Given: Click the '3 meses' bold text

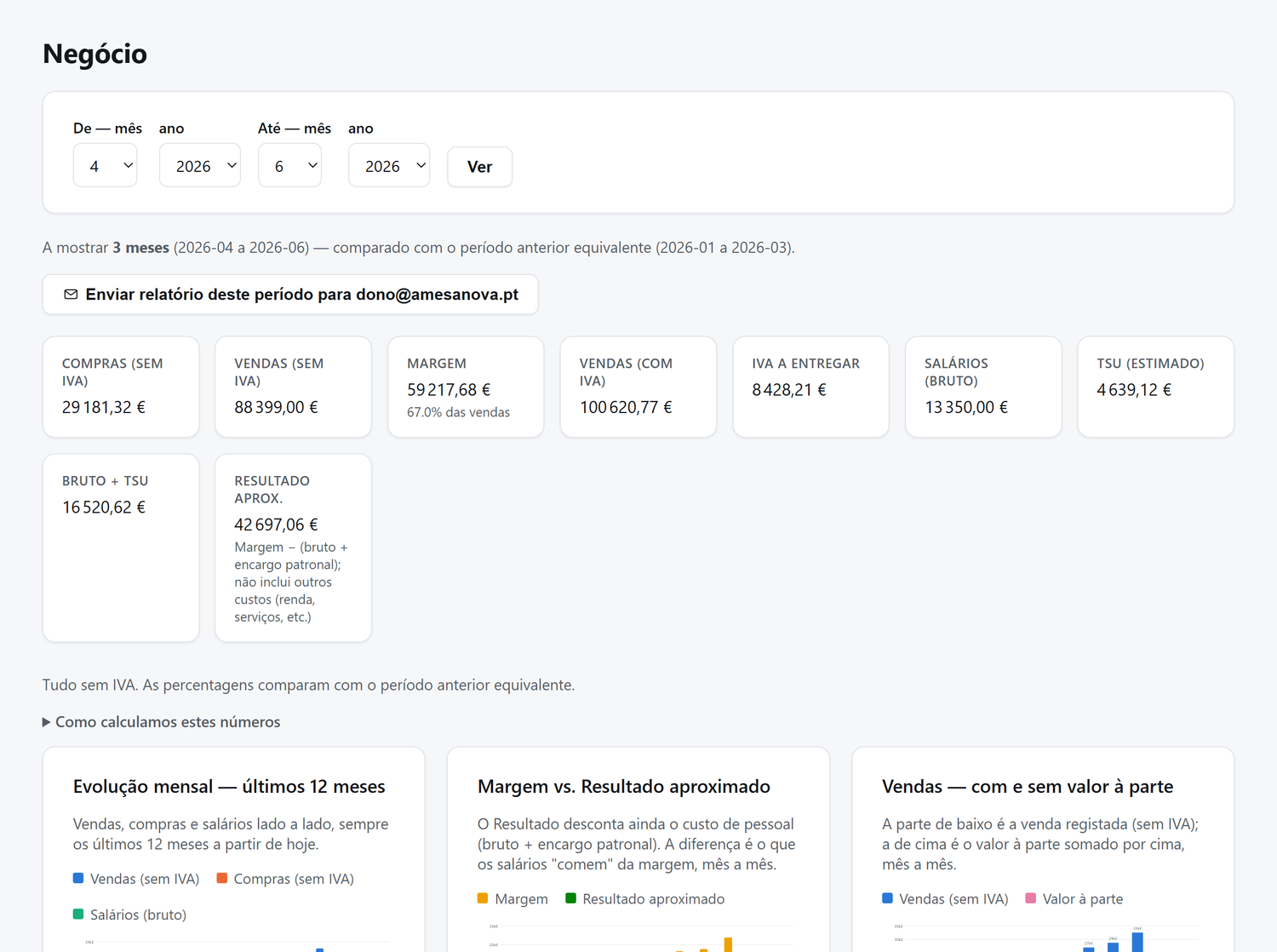Looking at the screenshot, I should click(x=140, y=248).
